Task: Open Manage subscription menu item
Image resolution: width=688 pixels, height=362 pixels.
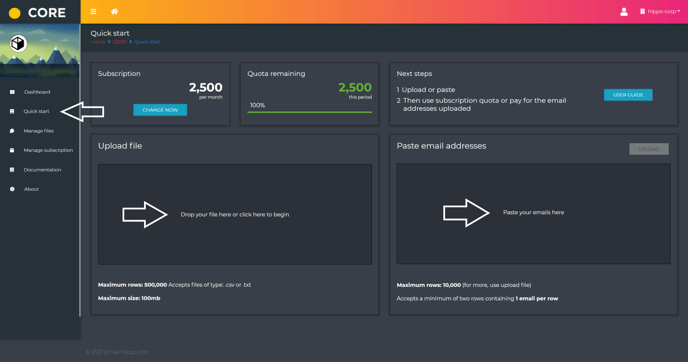Action: [48, 150]
